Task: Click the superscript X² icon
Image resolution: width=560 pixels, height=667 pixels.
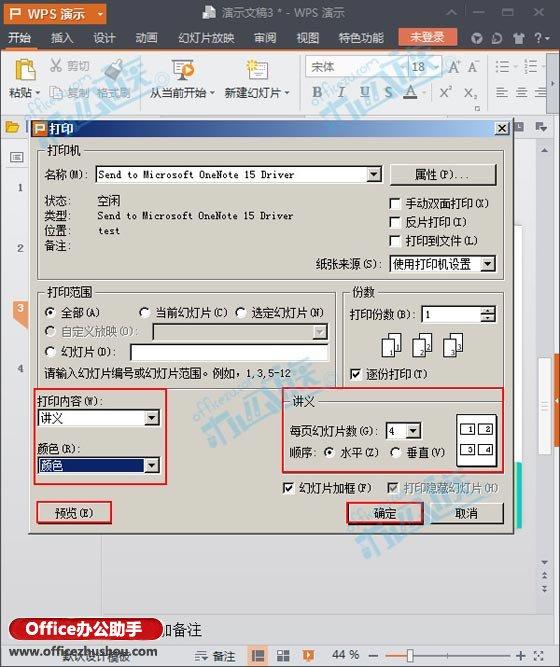Action: (x=446, y=92)
